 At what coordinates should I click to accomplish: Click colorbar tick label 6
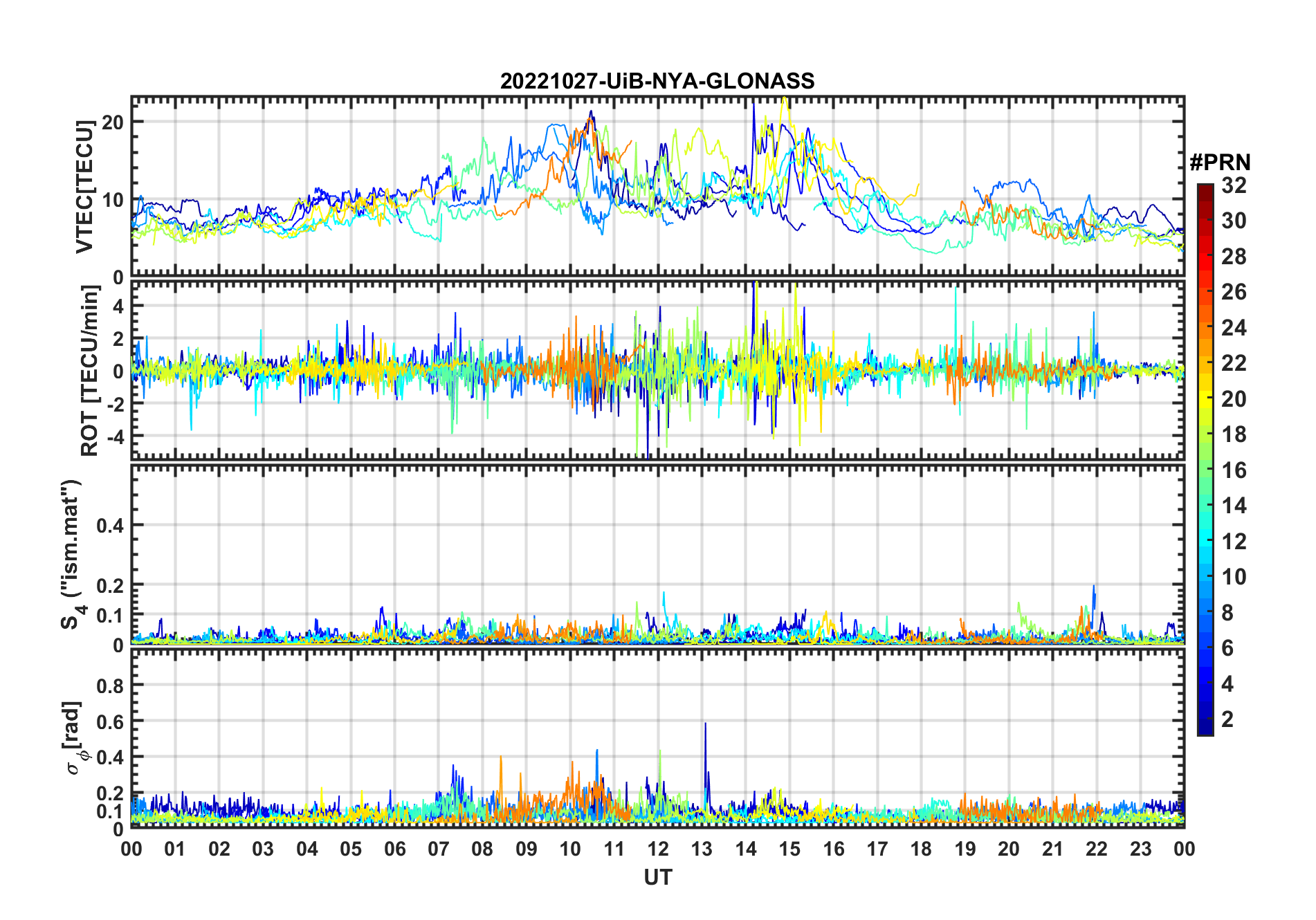(1228, 648)
